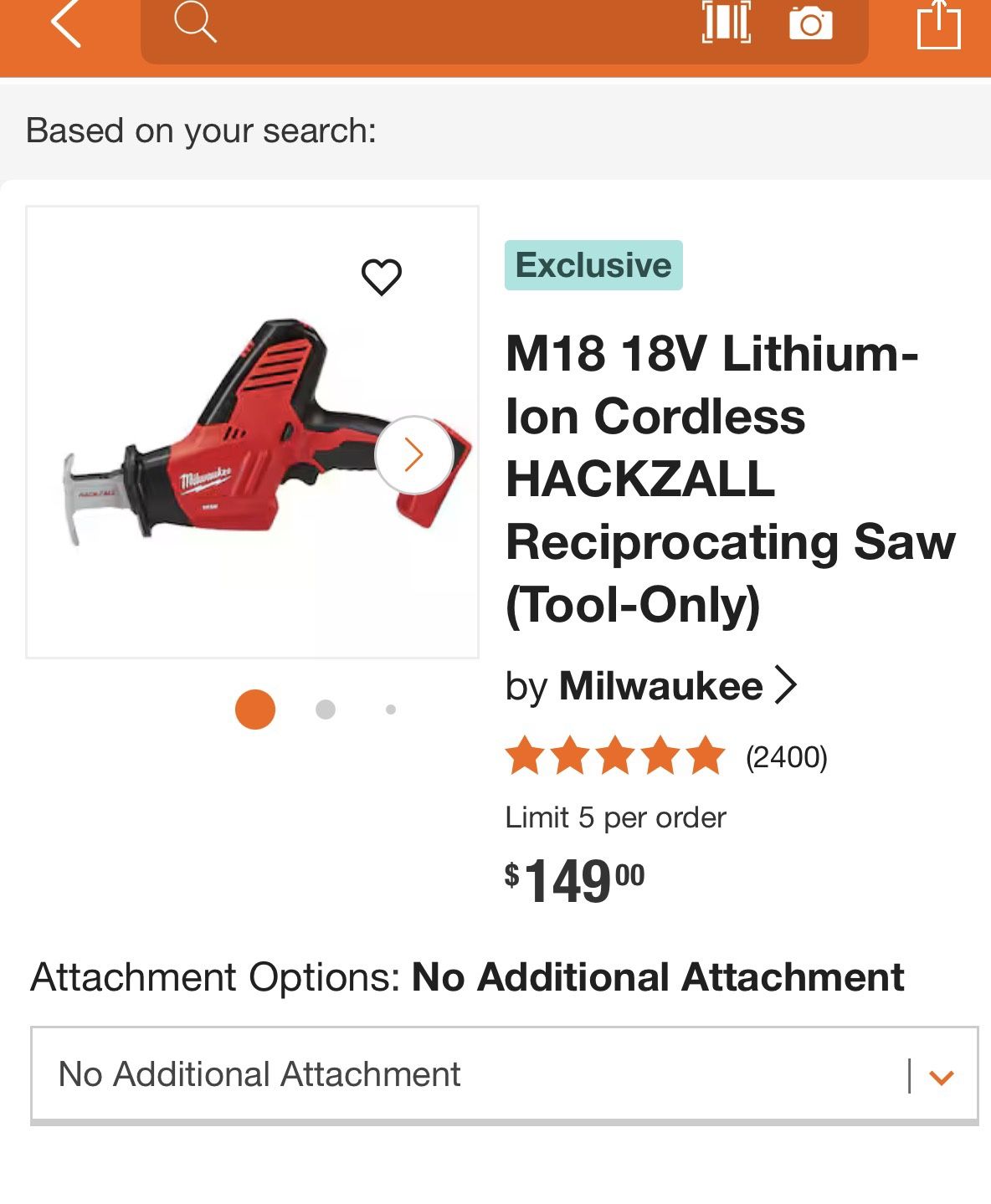Tap the Exclusive badge
This screenshot has width=991, height=1204.
tap(594, 266)
